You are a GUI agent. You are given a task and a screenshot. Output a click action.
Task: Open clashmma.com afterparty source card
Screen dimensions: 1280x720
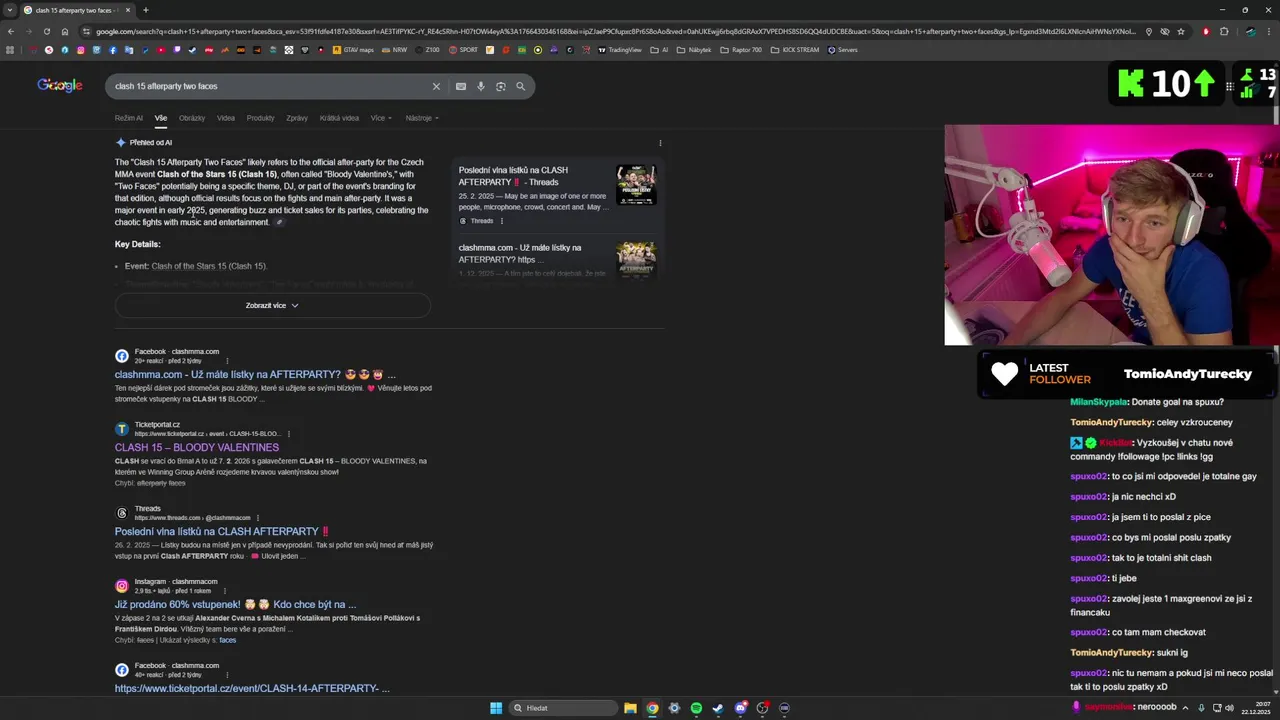(557, 259)
